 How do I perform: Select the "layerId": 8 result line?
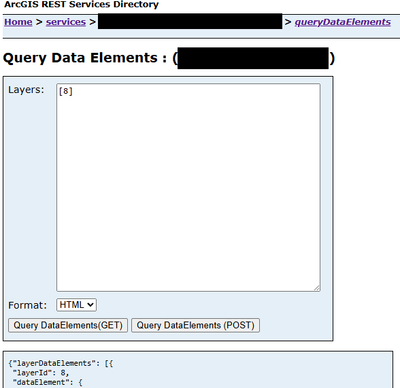pos(41,373)
